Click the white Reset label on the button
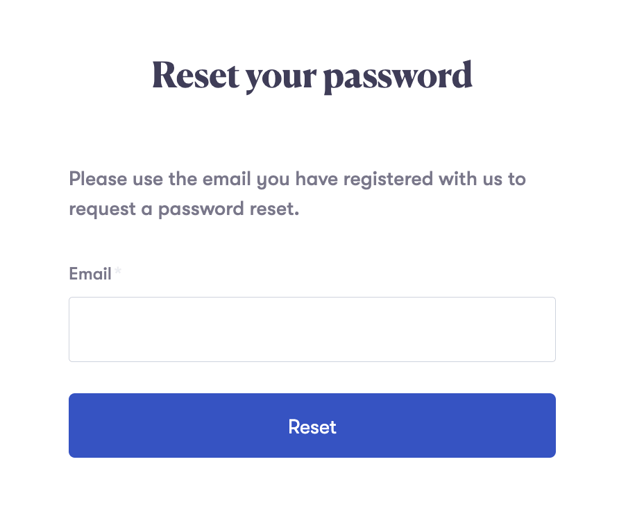Image resolution: width=644 pixels, height=516 pixels. [312, 427]
